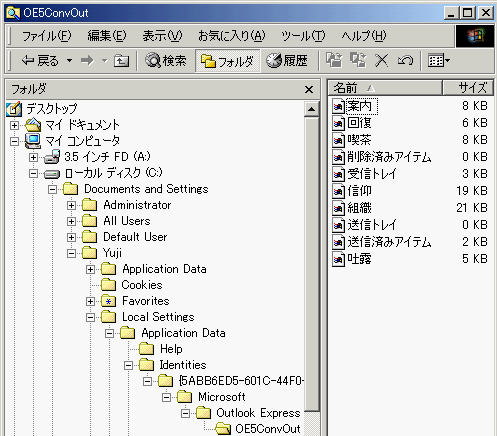Open the ファイル(F) menu
Viewport: 497px width, 436px height.
click(46, 36)
